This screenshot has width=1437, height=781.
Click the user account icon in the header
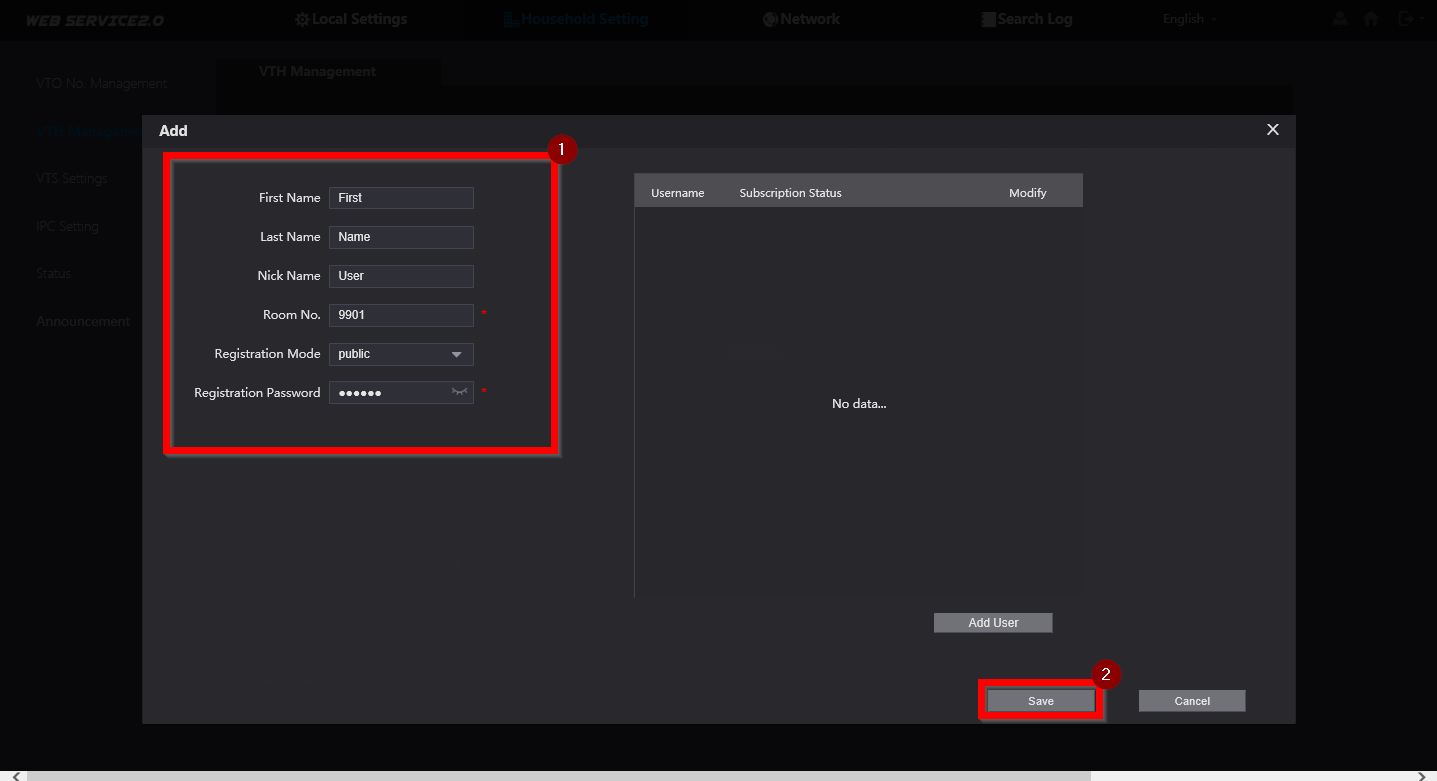[1340, 19]
